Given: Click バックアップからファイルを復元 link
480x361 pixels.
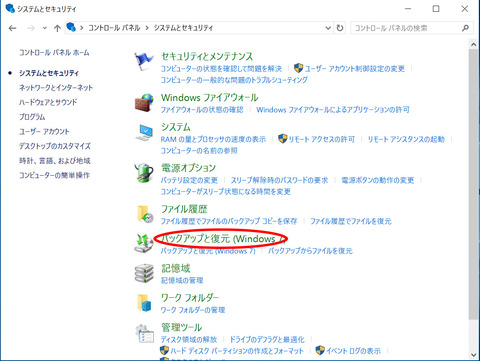Looking at the screenshot, I should point(310,251).
